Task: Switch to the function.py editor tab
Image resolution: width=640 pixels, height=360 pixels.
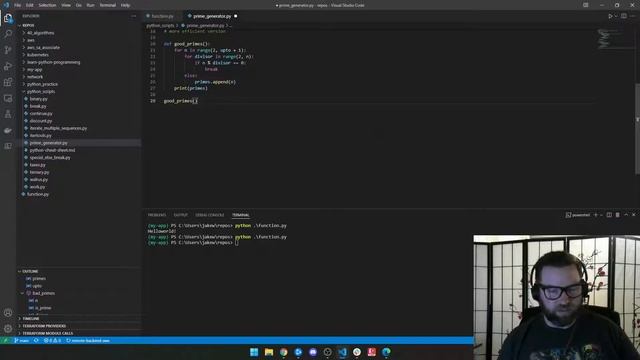Action: (x=162, y=16)
